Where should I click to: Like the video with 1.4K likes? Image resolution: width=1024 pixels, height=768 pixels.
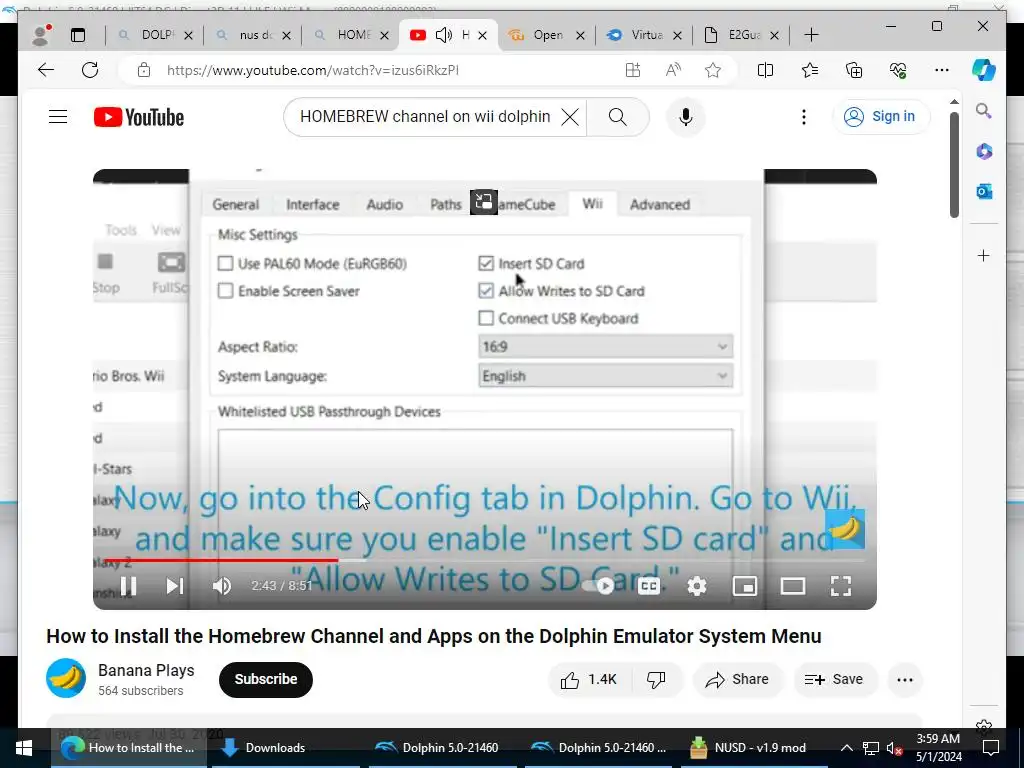click(588, 680)
